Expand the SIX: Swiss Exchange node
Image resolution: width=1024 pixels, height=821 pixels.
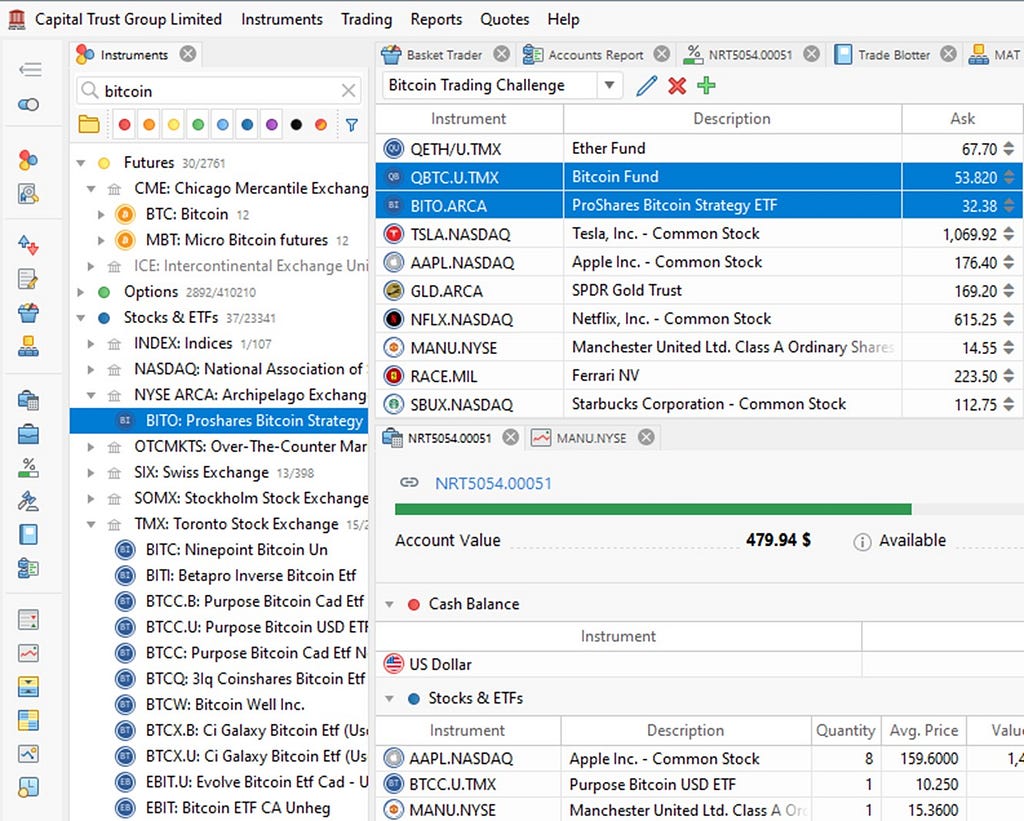[91, 473]
